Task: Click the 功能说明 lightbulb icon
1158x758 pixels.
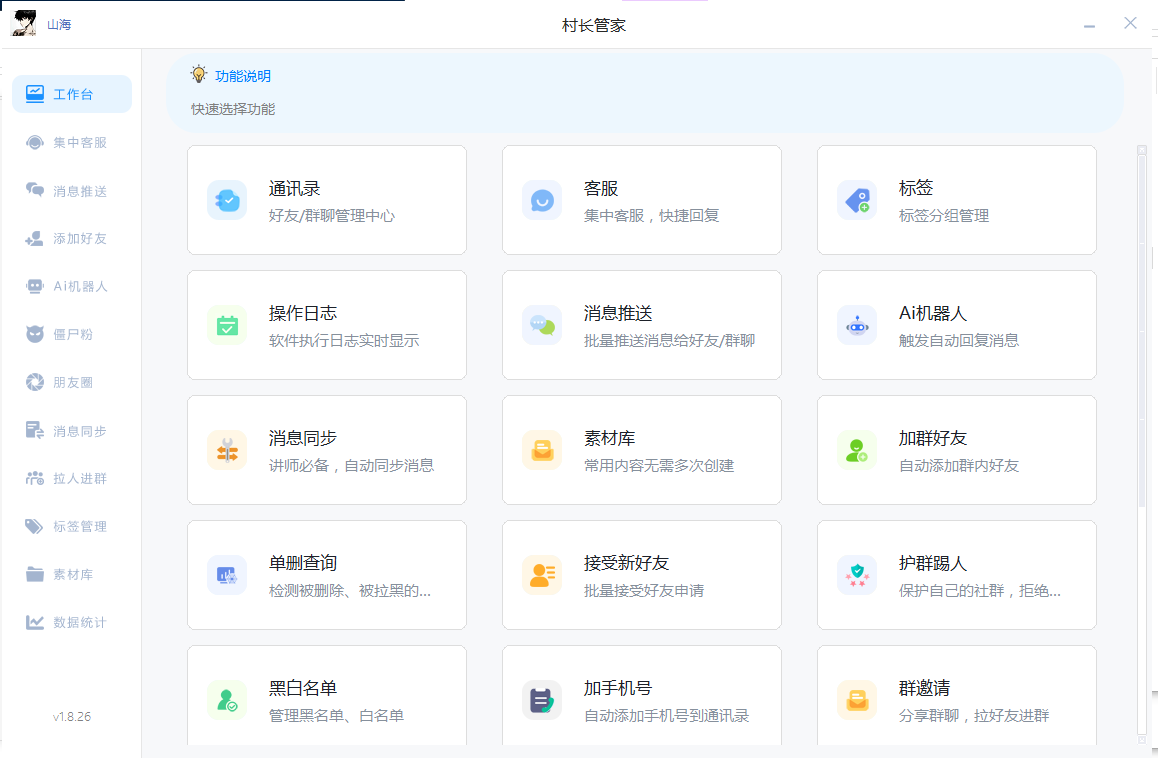Action: point(199,75)
